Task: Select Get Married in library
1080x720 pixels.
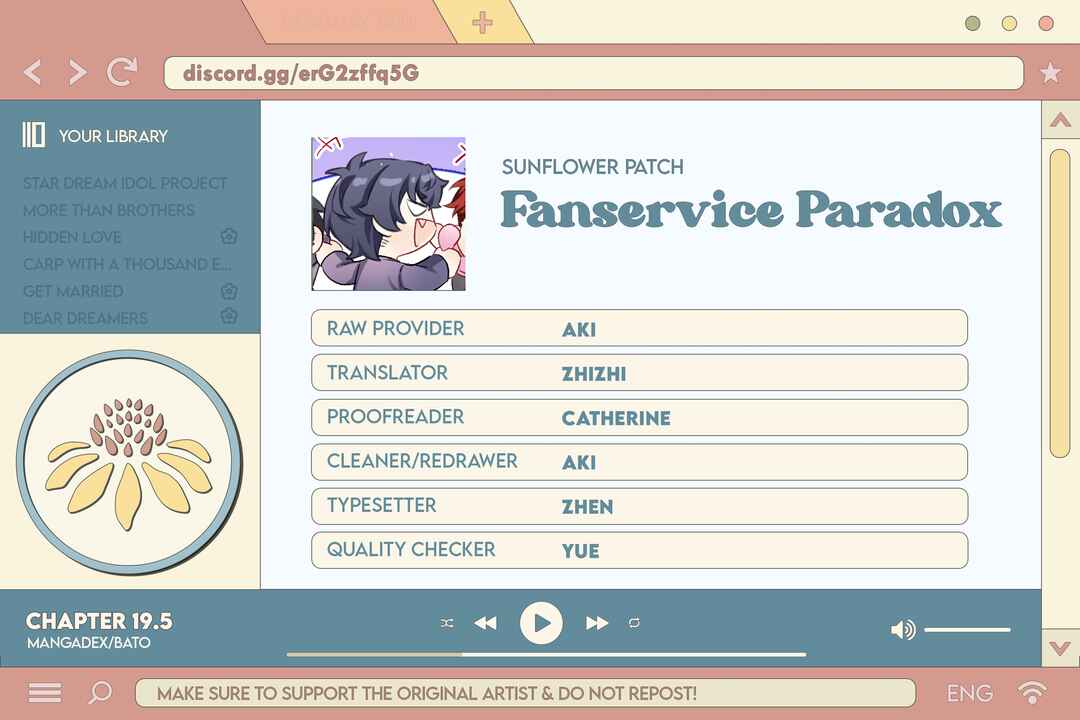Action: 73,291
